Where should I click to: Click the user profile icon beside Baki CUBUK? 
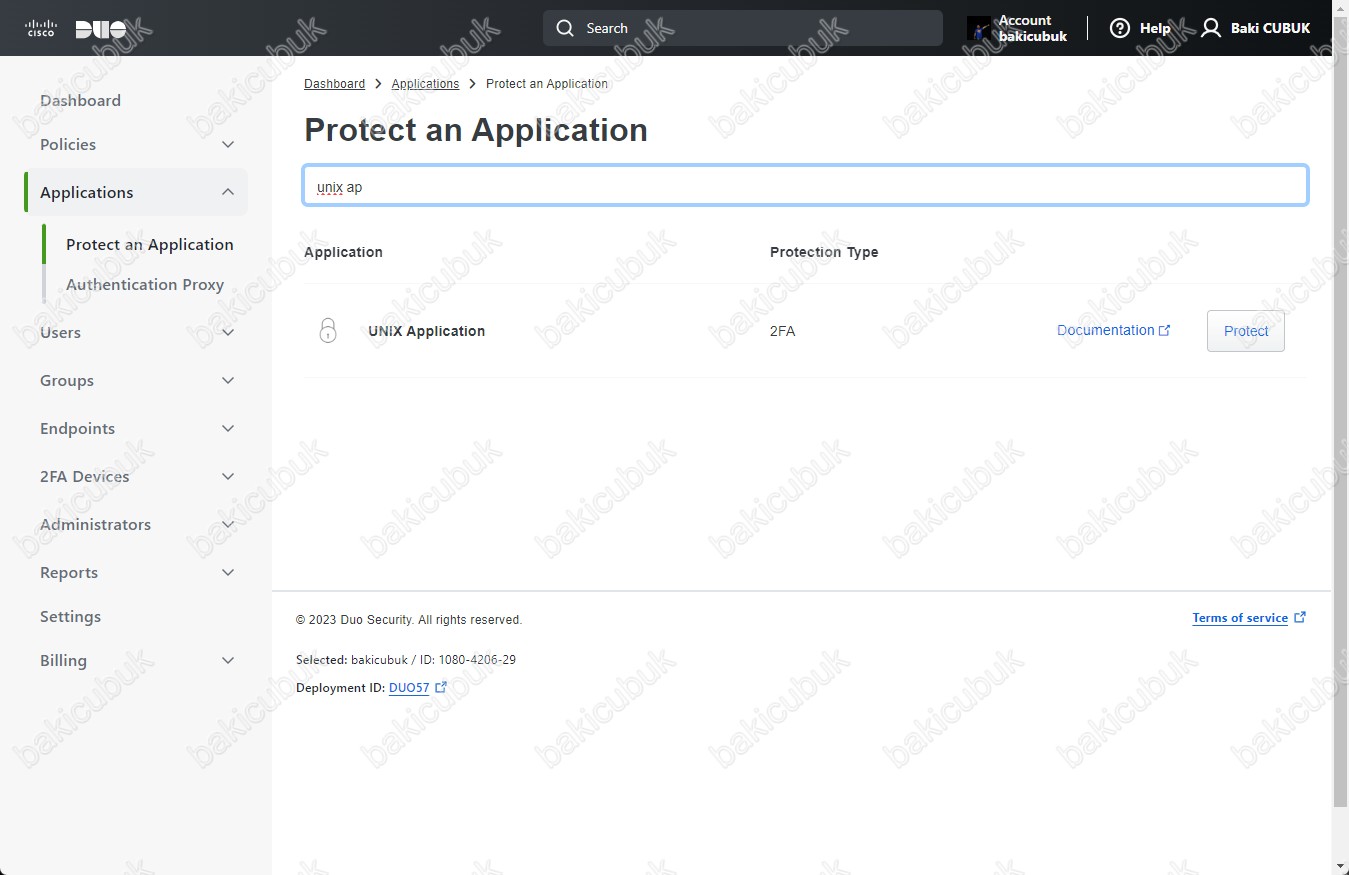[1211, 28]
